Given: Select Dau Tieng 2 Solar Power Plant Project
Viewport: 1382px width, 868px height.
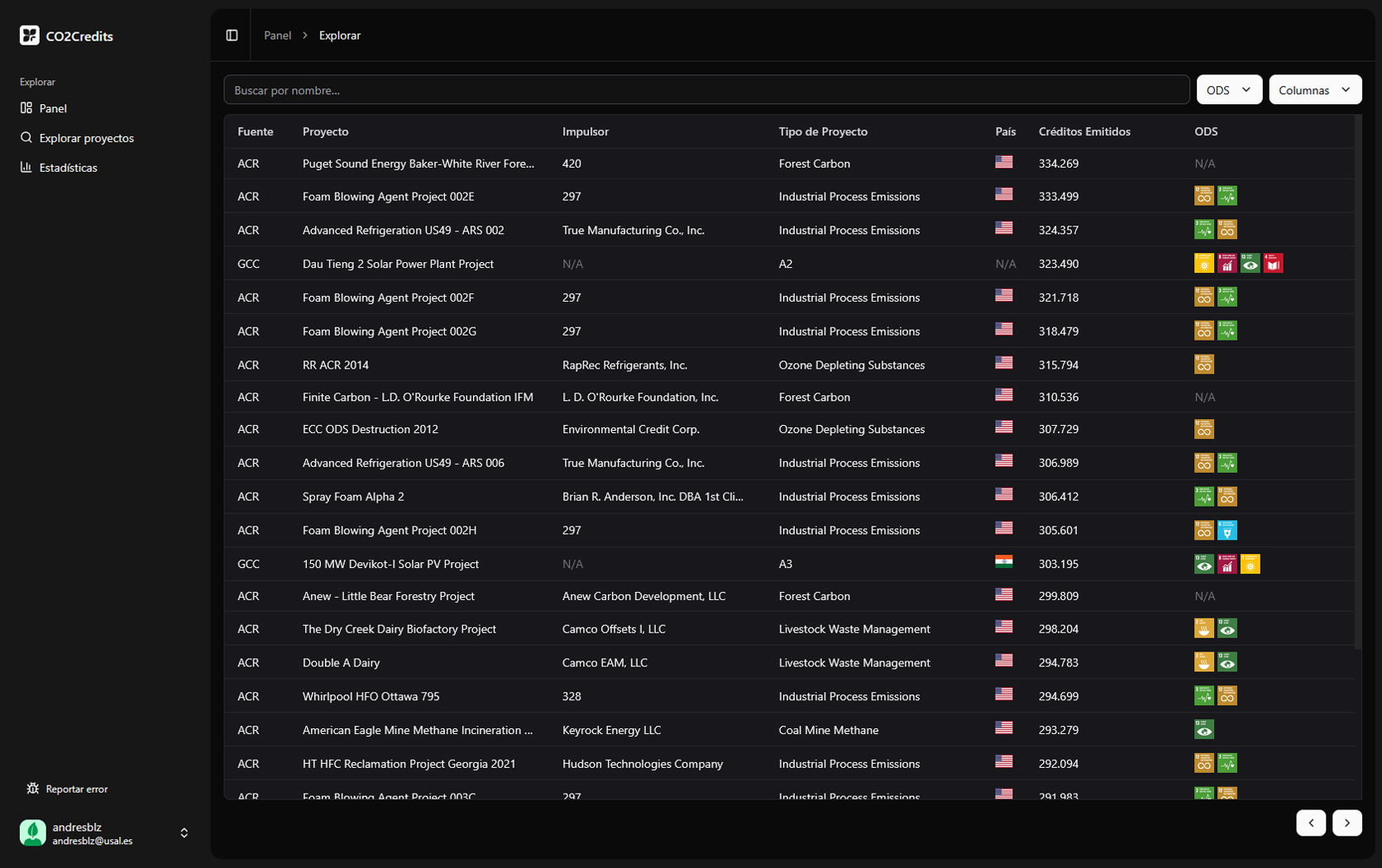Looking at the screenshot, I should tap(398, 264).
